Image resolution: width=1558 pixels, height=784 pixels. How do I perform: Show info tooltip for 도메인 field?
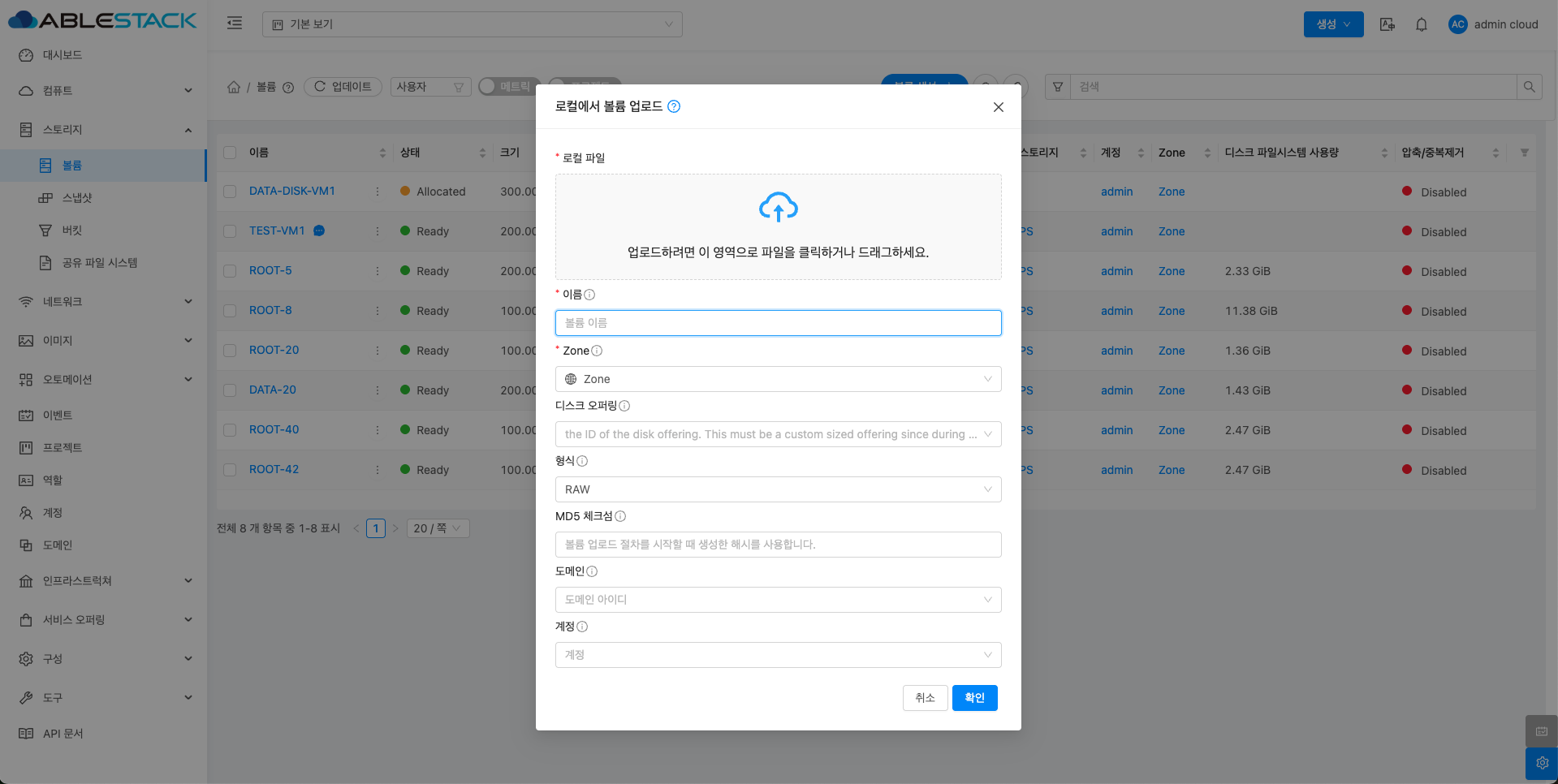592,571
